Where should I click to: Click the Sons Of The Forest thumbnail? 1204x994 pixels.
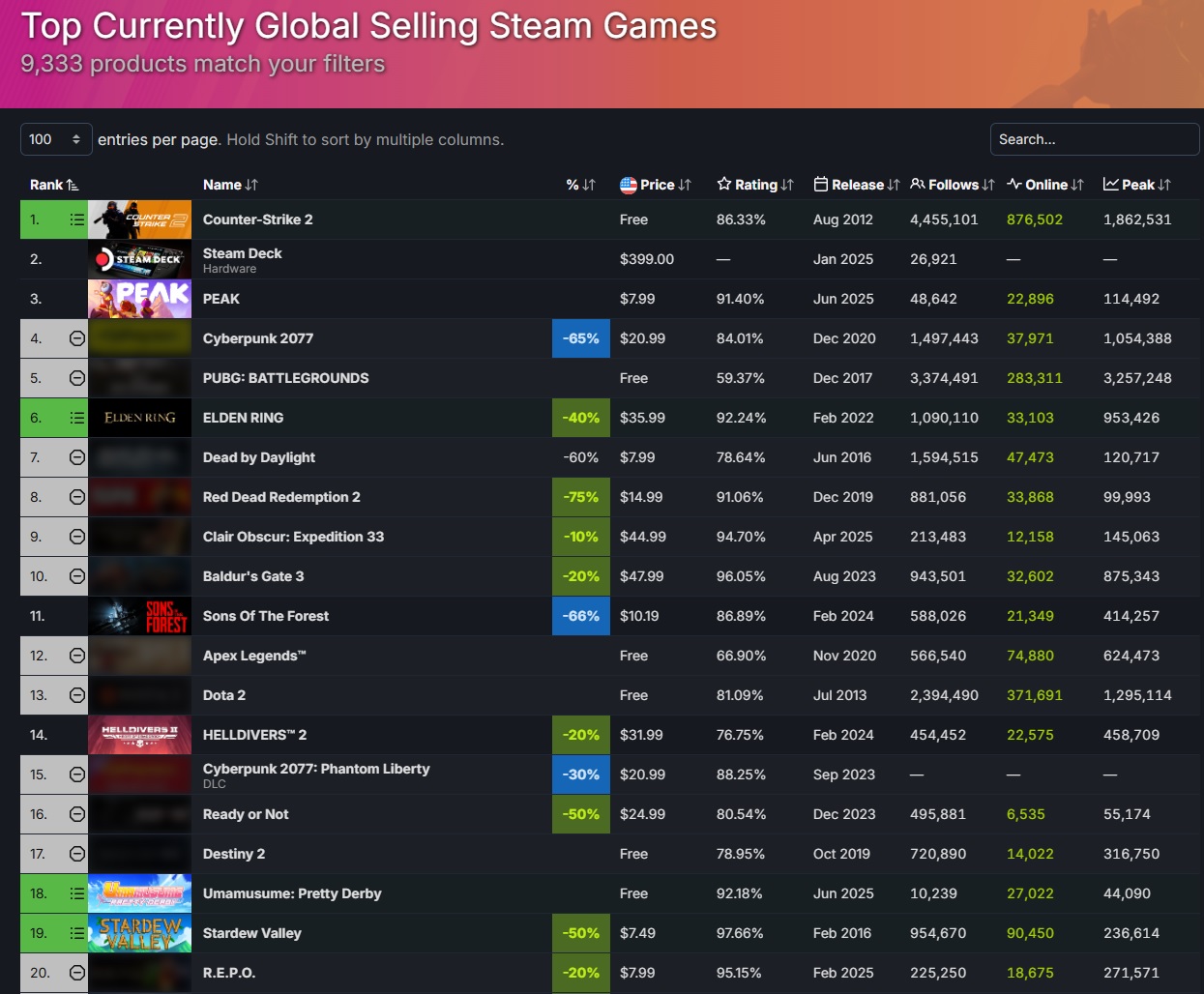(x=139, y=616)
